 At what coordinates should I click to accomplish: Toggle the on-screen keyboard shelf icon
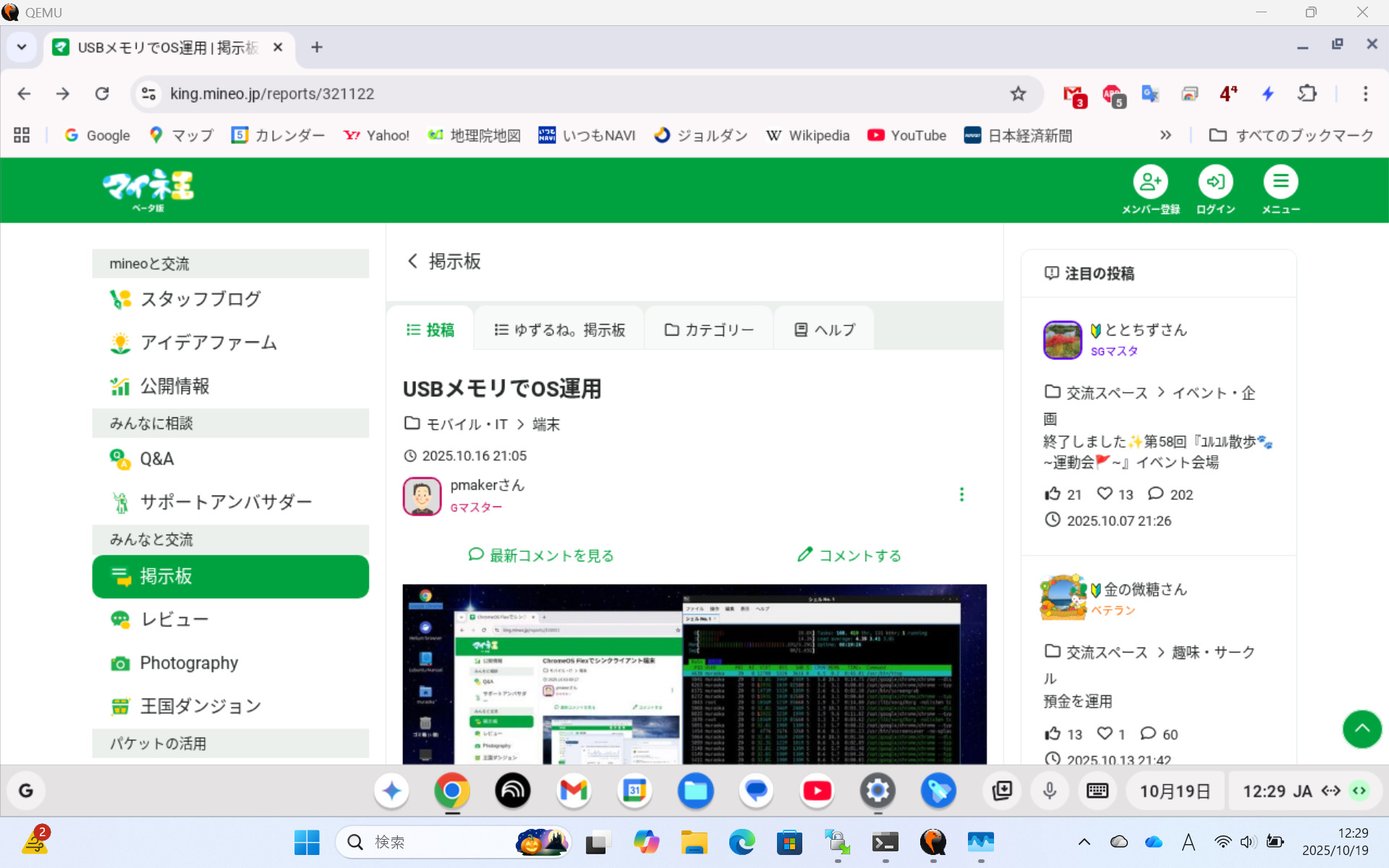(1097, 791)
